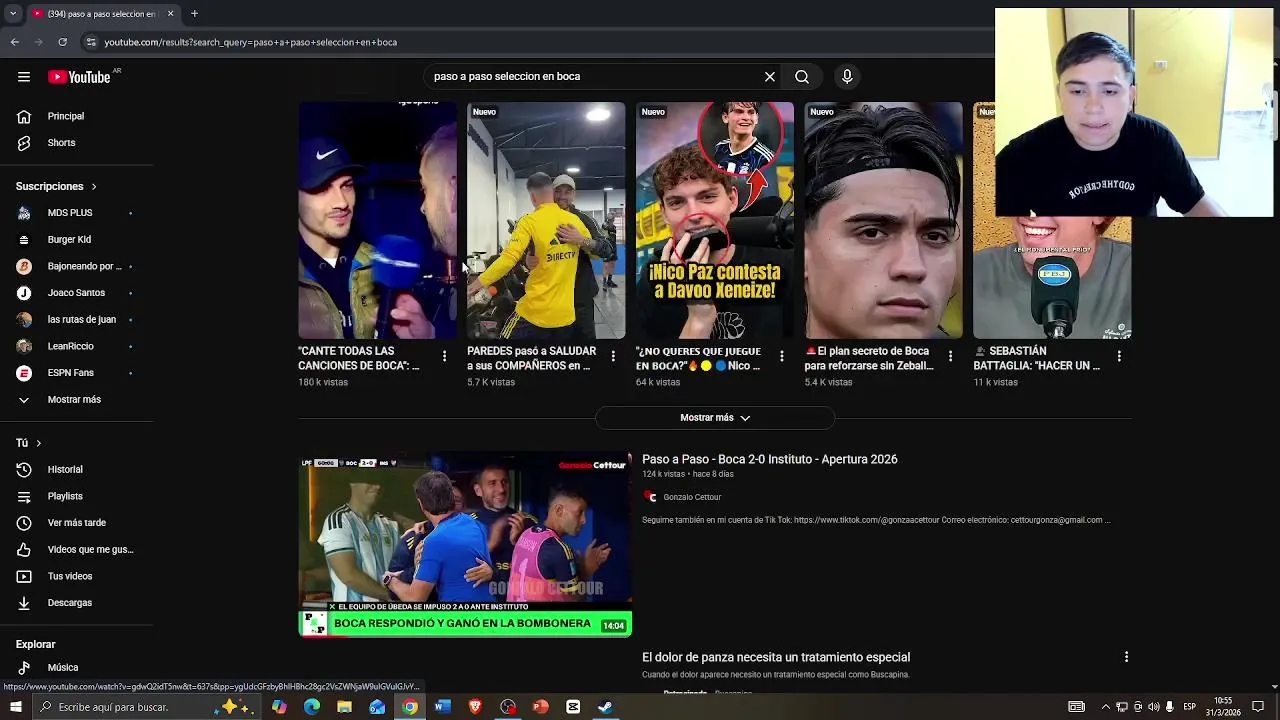This screenshot has width=1280, height=720.
Task: Open Windows Start menu
Action: [15, 707]
